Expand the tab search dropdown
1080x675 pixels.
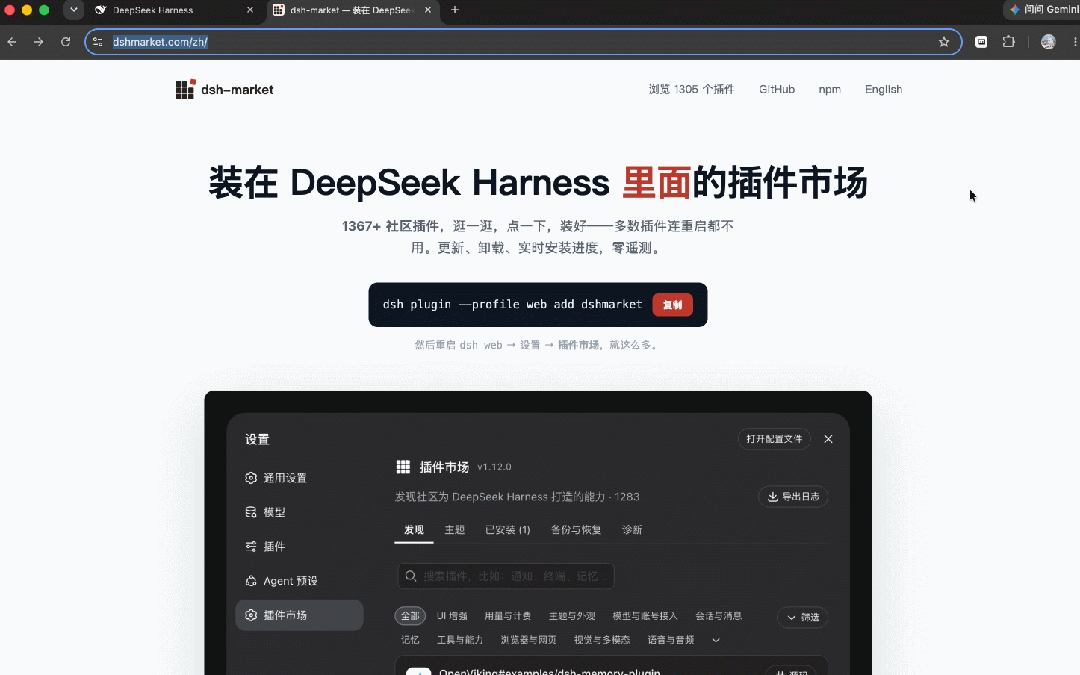74,10
